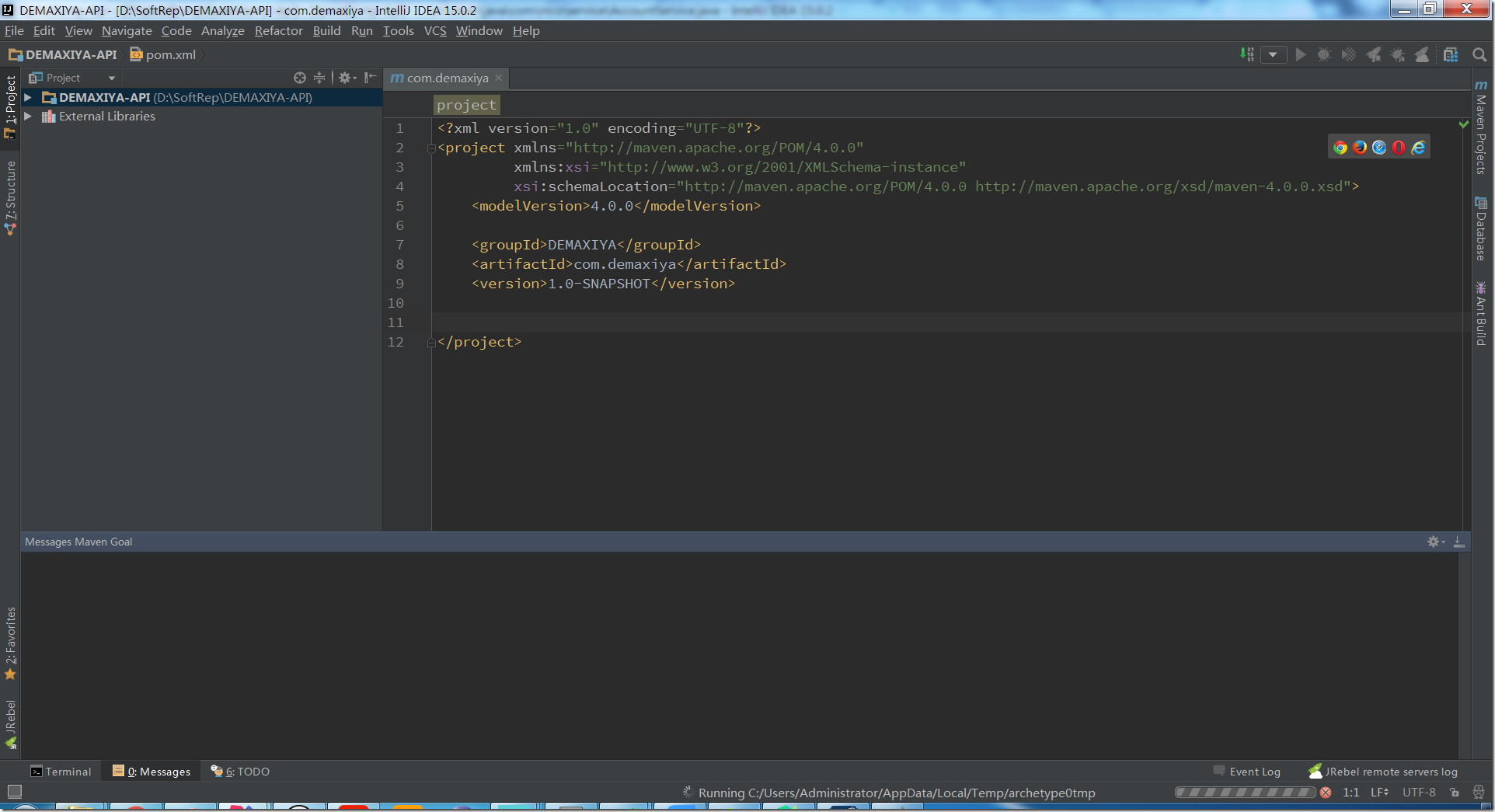Open the run configuration dropdown
The width and height of the screenshot is (1495, 812).
pos(1273,54)
